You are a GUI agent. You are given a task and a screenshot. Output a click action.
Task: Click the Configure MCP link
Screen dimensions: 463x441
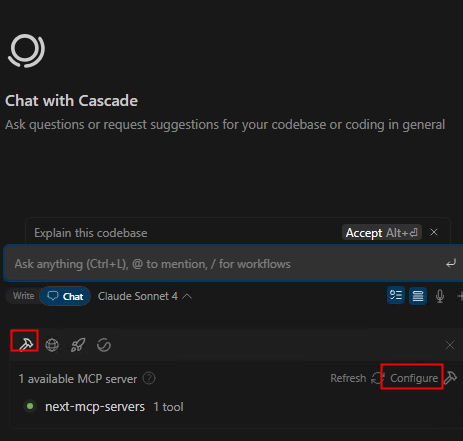point(414,378)
